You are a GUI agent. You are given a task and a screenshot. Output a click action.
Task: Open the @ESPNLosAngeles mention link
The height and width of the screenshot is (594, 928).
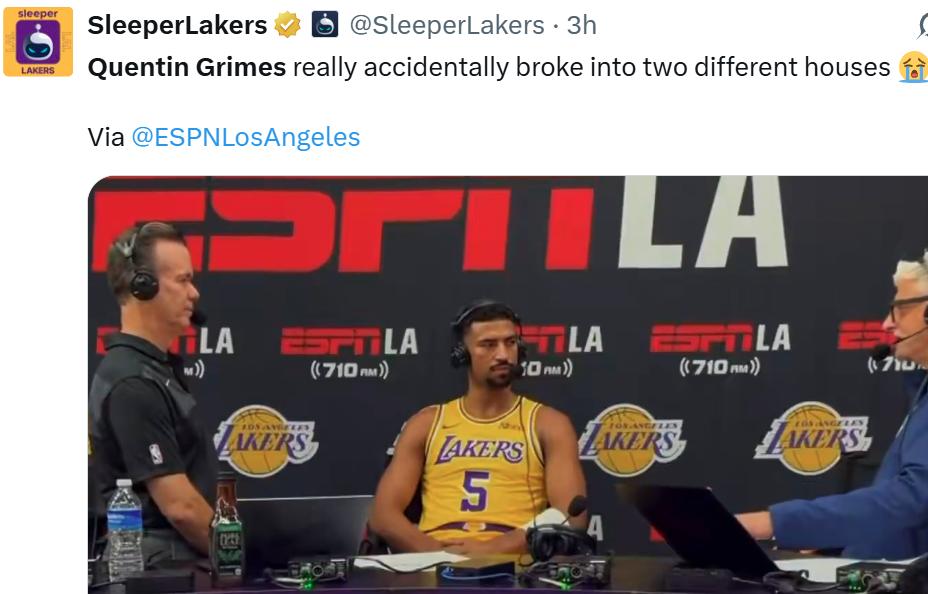point(246,137)
